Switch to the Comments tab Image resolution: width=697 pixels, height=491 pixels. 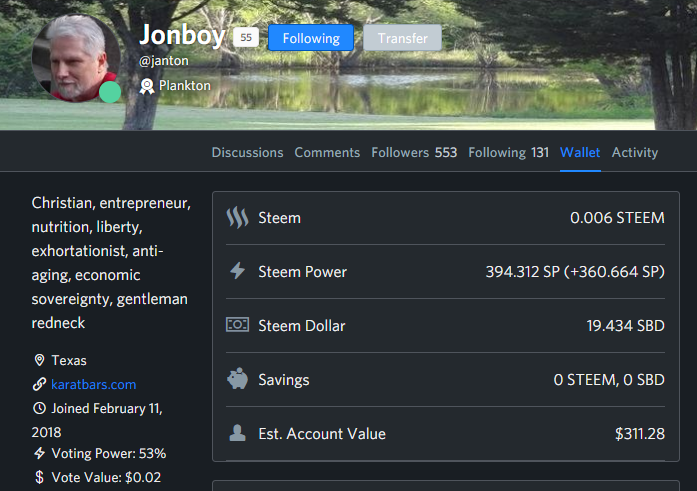click(327, 152)
